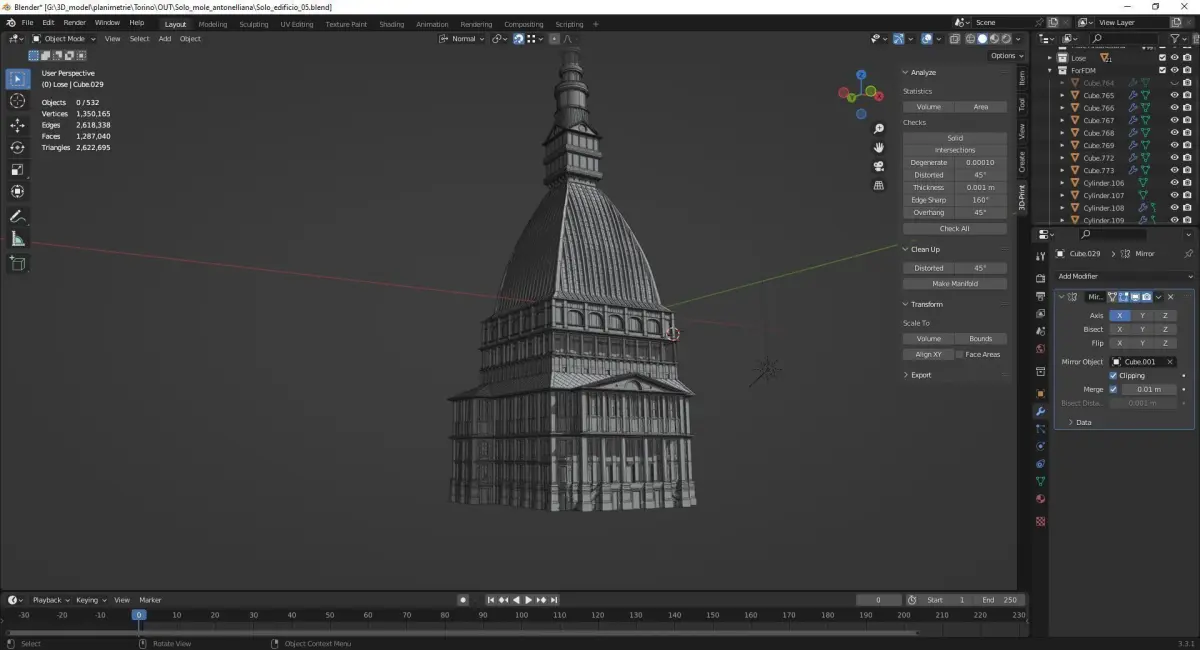Select the Cursor tool in toolbar
This screenshot has height=650, width=1200.
pos(18,101)
